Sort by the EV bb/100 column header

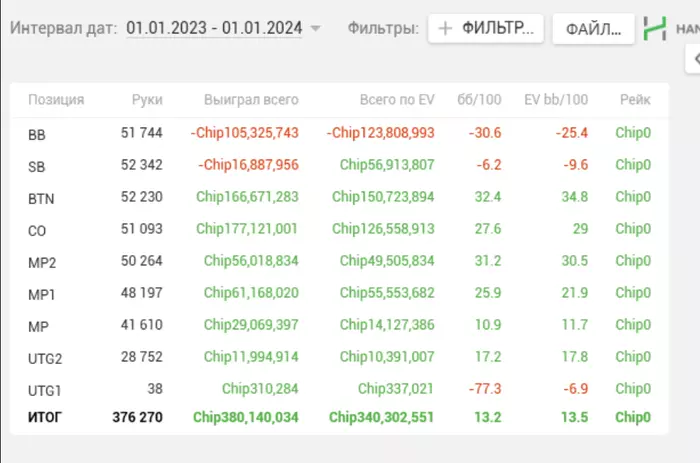(x=556, y=100)
